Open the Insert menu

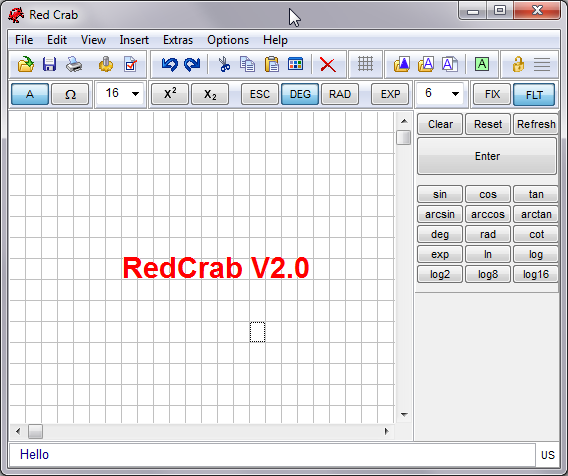click(x=134, y=40)
